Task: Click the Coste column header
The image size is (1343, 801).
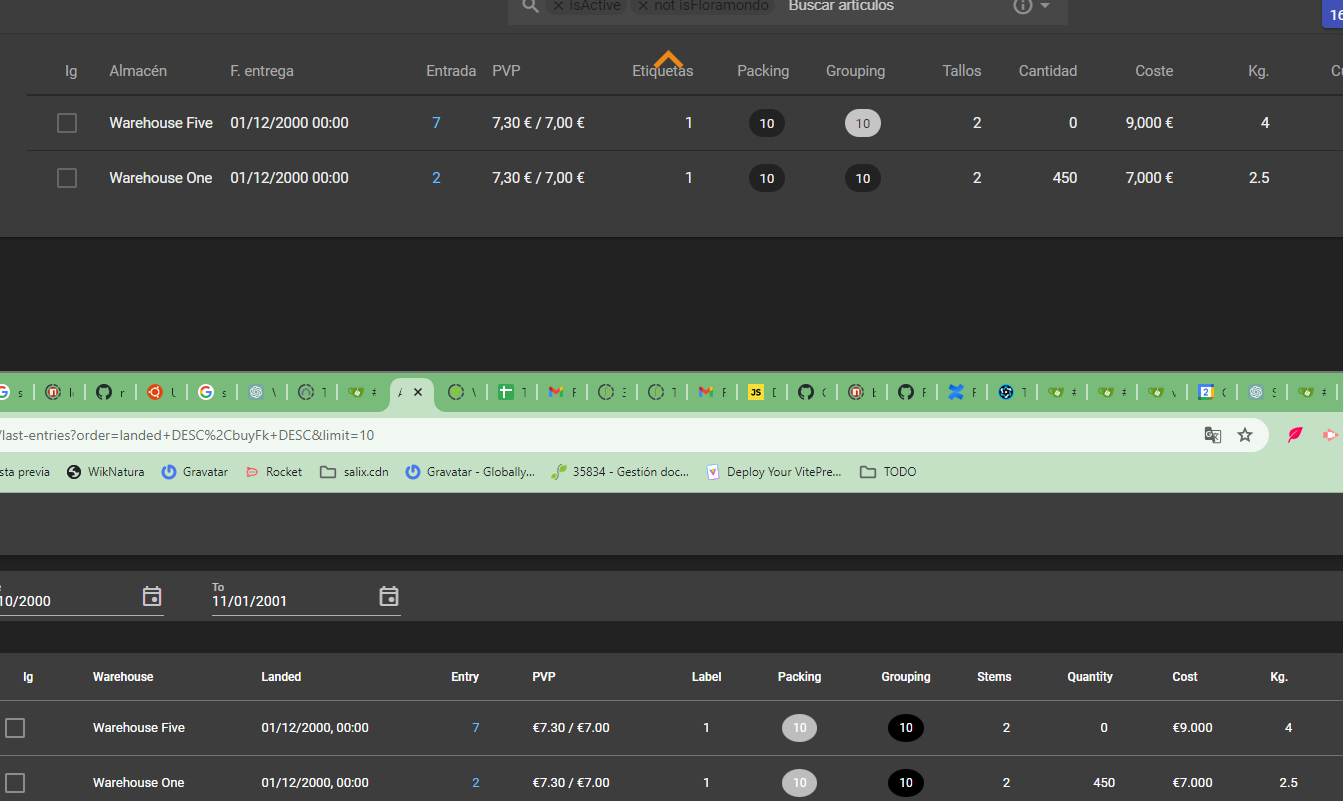Action: point(1154,71)
